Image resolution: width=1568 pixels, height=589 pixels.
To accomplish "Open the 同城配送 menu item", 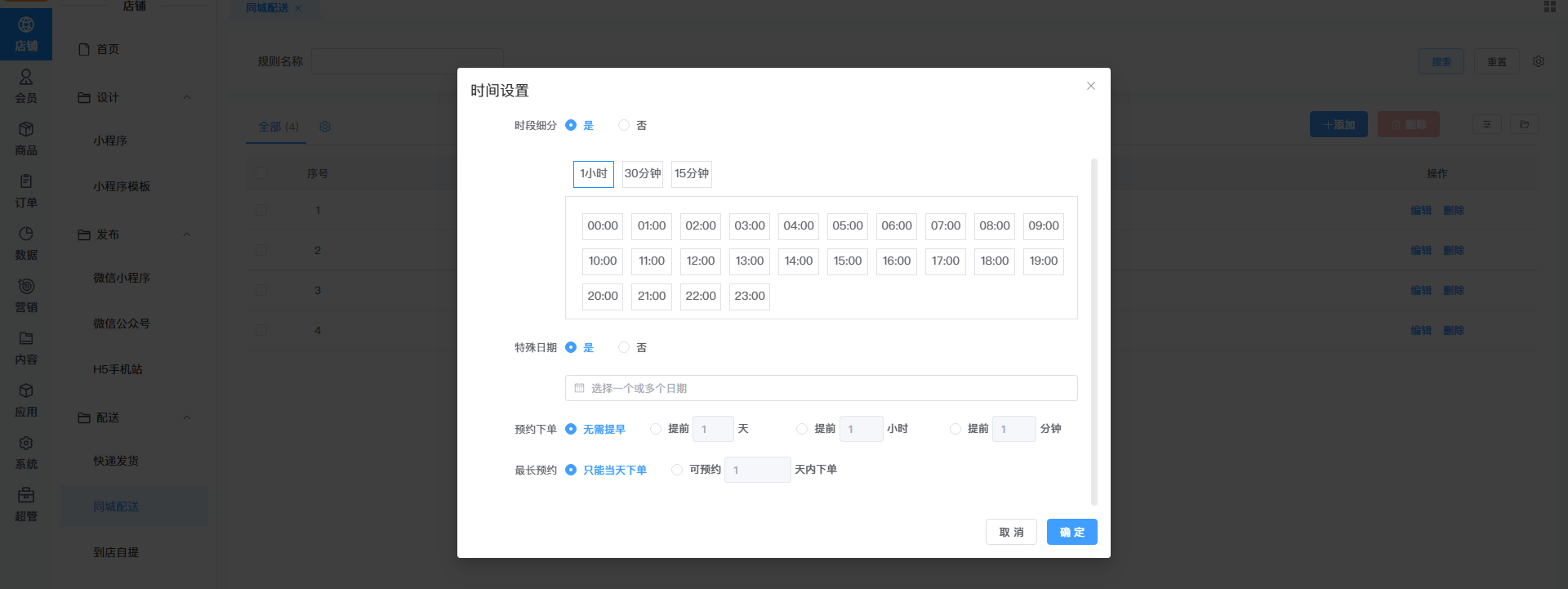I will click(135, 506).
